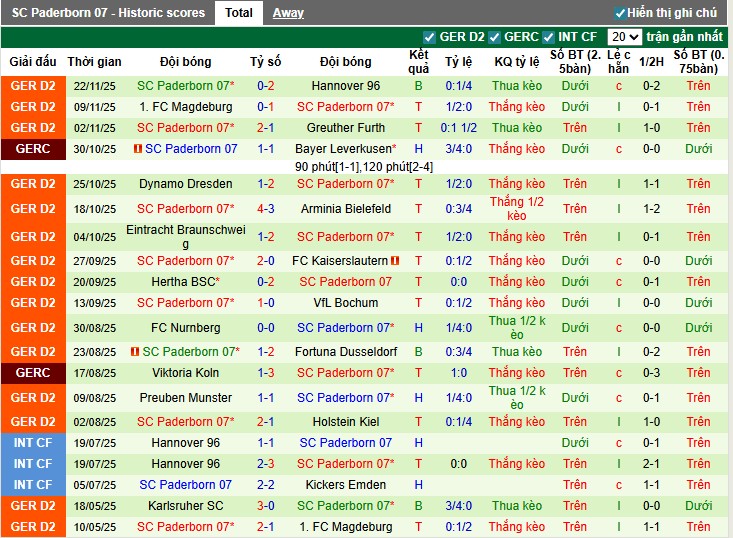Click the 1/2H column header
Viewport: 733px width, 538px height.
click(x=651, y=62)
